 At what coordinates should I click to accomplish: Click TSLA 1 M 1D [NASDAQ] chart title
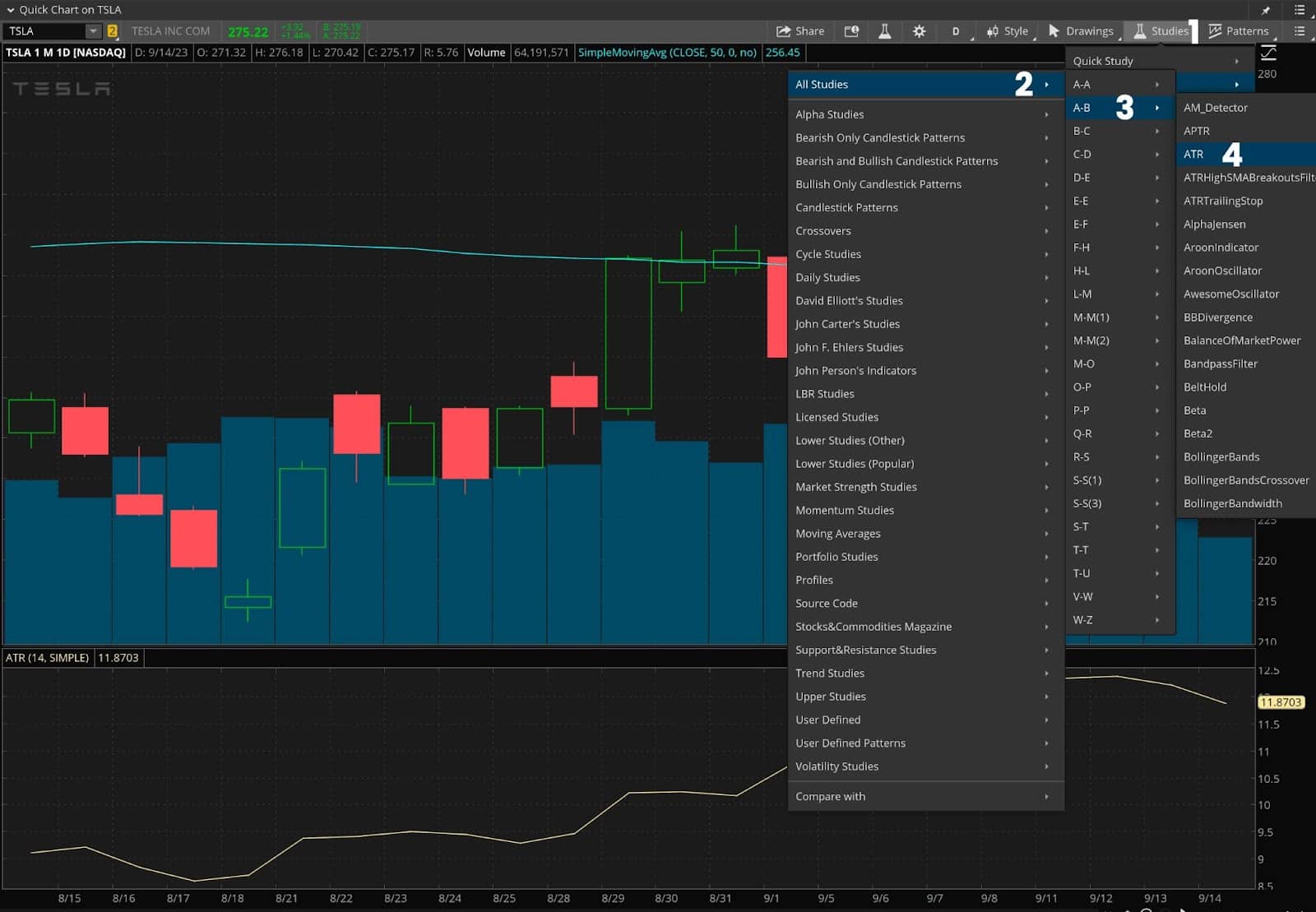(x=66, y=53)
